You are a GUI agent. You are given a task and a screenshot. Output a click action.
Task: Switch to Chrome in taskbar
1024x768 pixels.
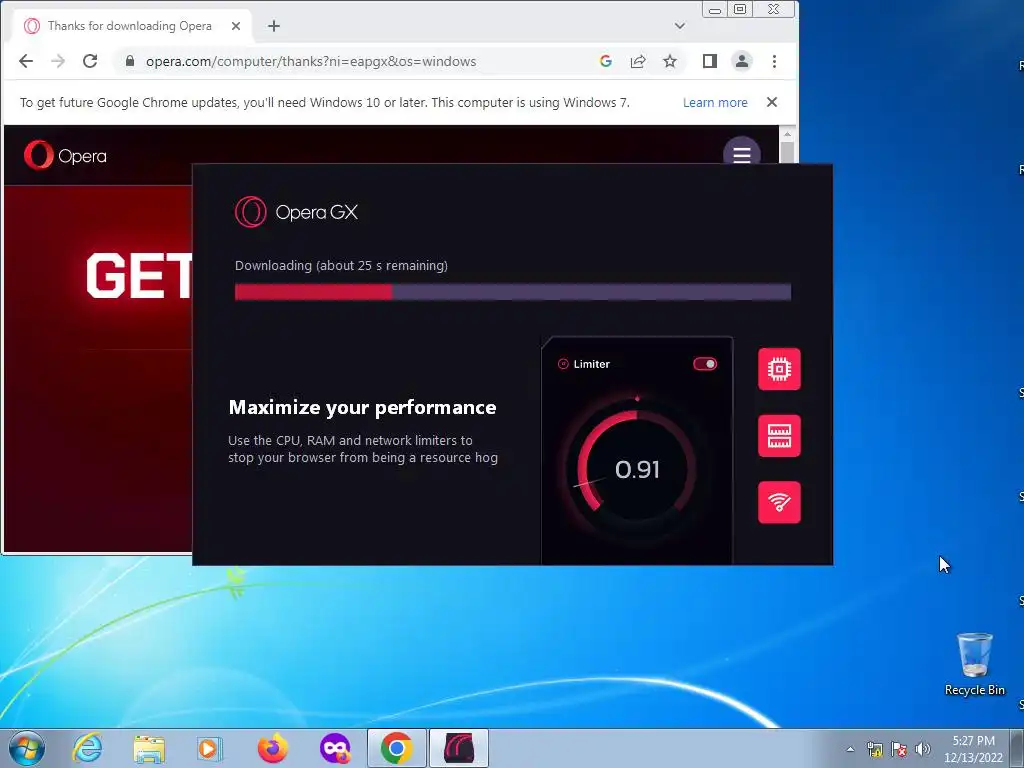click(x=396, y=748)
